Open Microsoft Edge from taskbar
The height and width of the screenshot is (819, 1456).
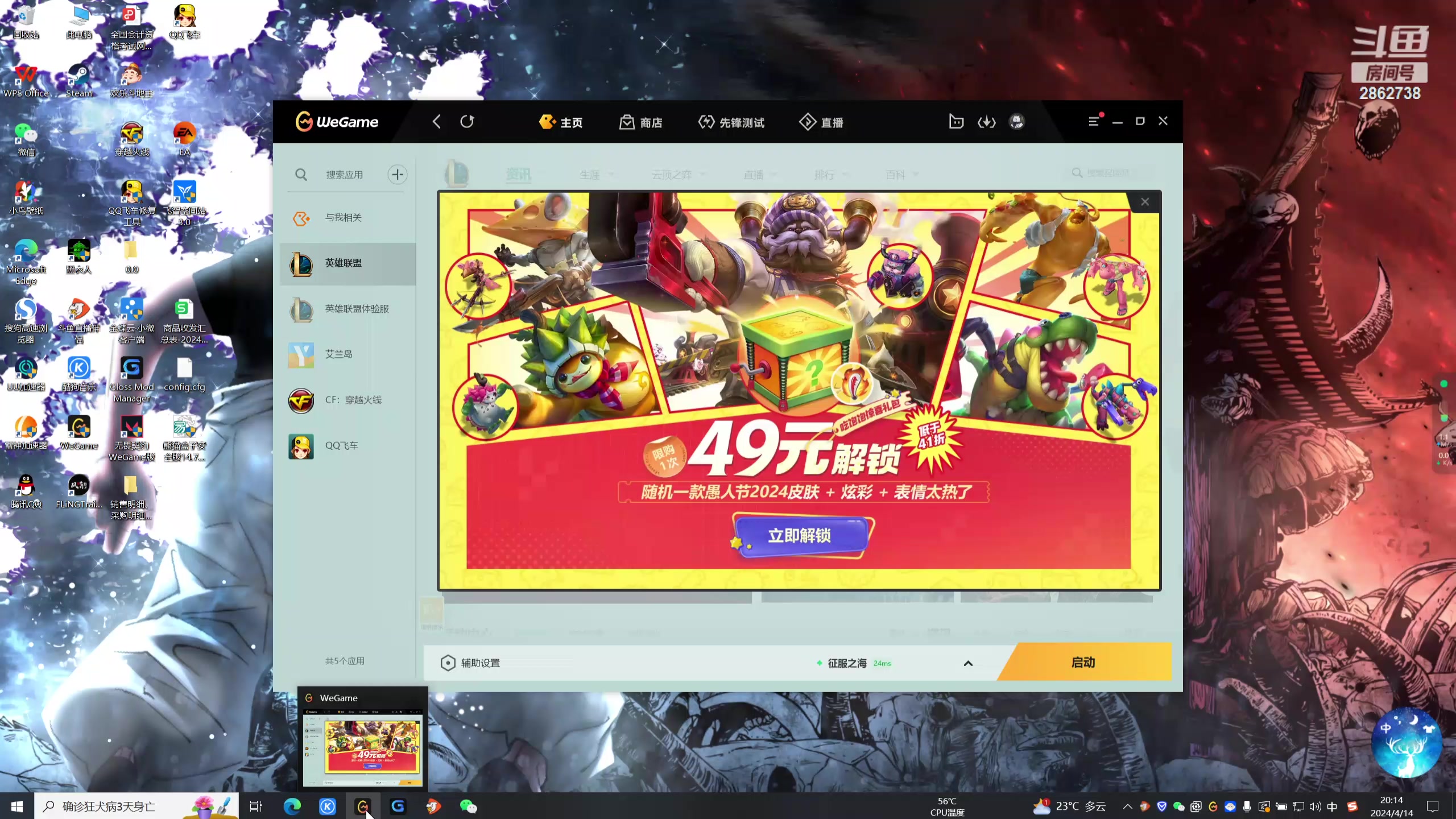click(x=292, y=806)
